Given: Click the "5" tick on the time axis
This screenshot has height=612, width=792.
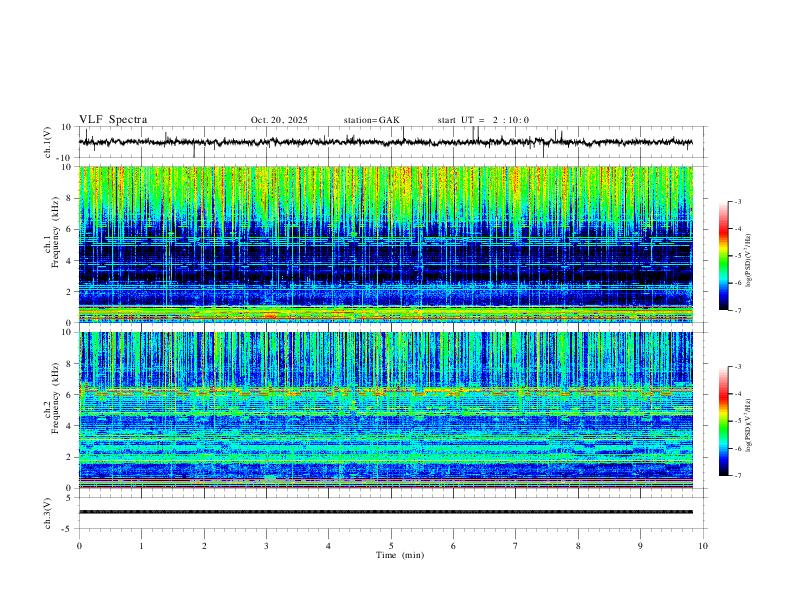Looking at the screenshot, I should 391,546.
